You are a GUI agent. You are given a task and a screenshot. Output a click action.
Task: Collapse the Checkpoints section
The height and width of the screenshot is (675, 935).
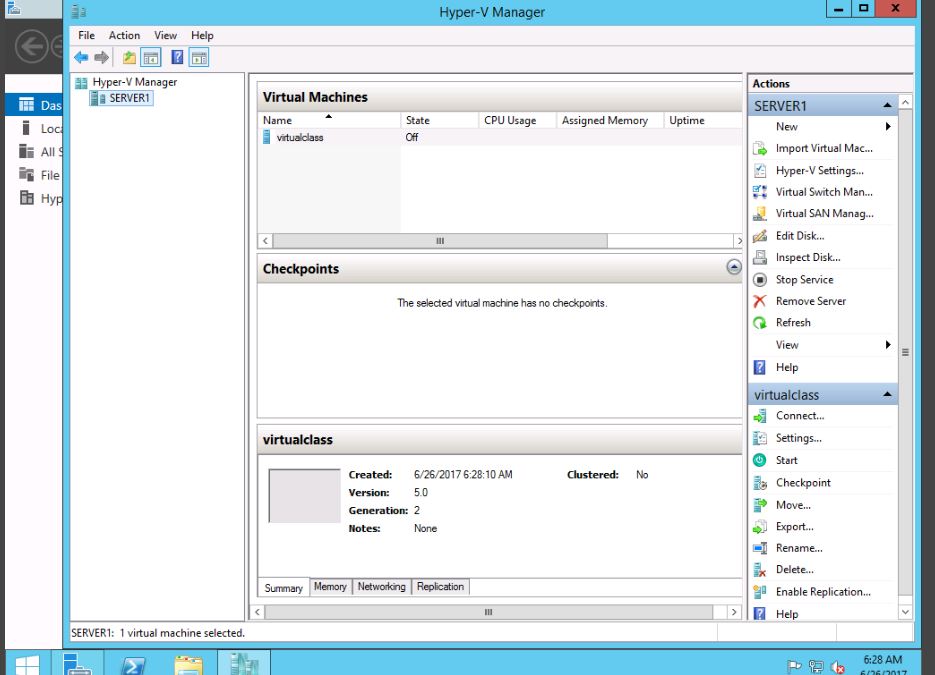[733, 267]
